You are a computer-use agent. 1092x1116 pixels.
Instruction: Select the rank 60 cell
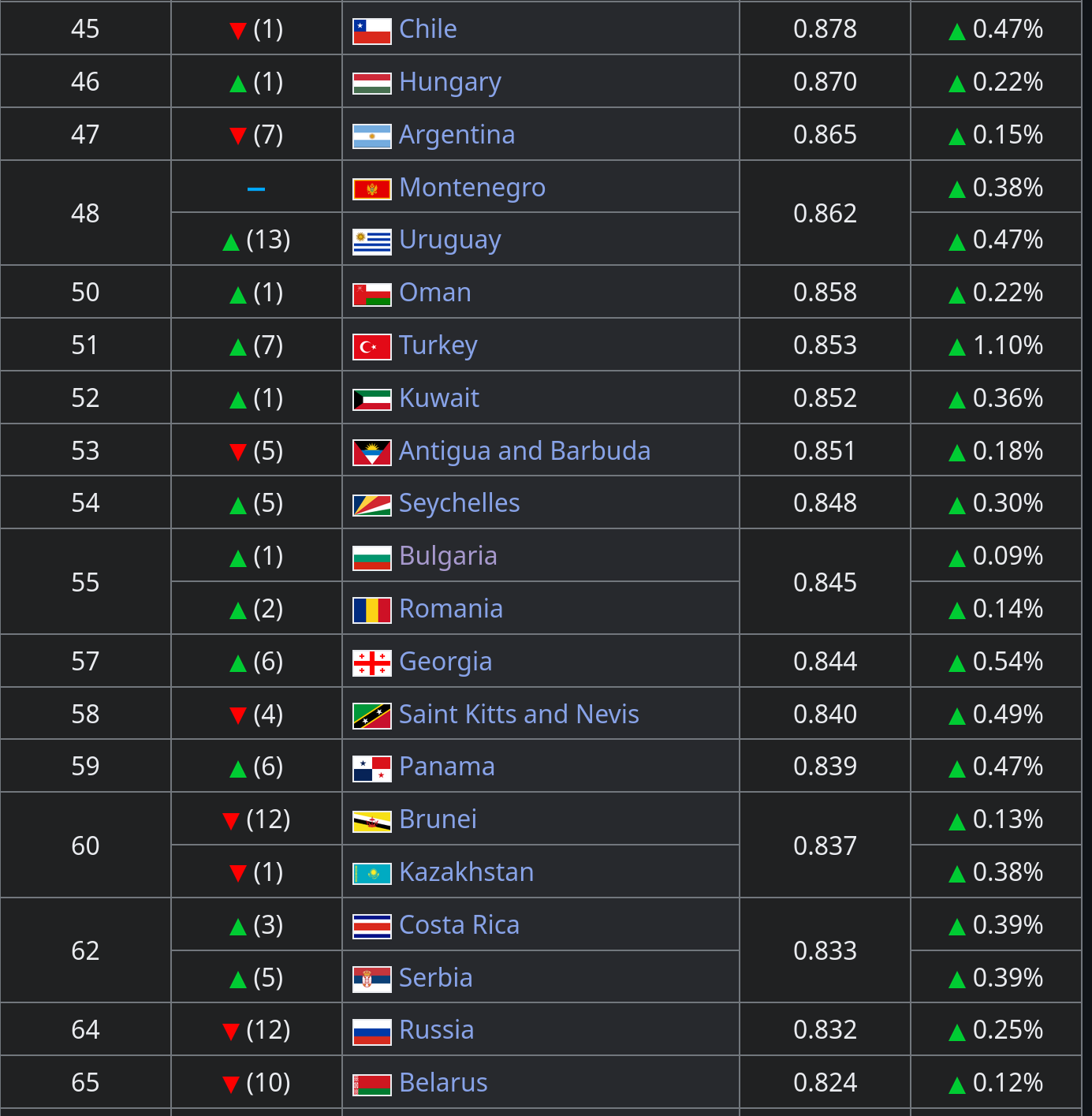(85, 845)
